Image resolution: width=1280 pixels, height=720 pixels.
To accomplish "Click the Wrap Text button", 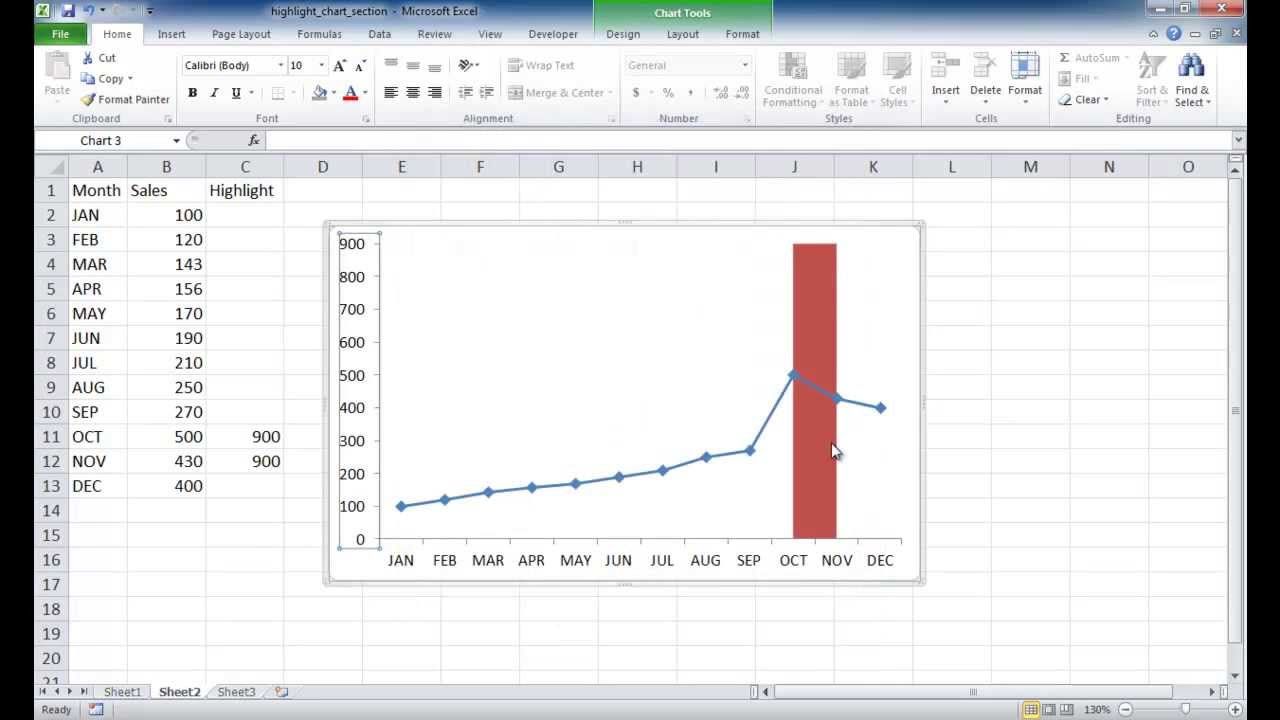I will click(x=541, y=65).
